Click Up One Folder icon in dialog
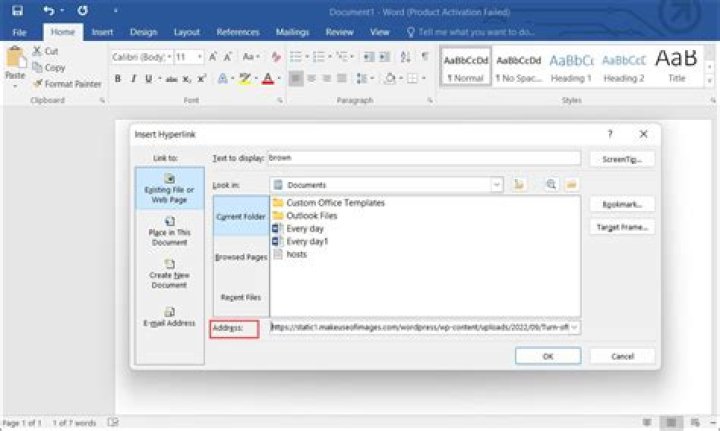The width and height of the screenshot is (720, 431). 519,185
